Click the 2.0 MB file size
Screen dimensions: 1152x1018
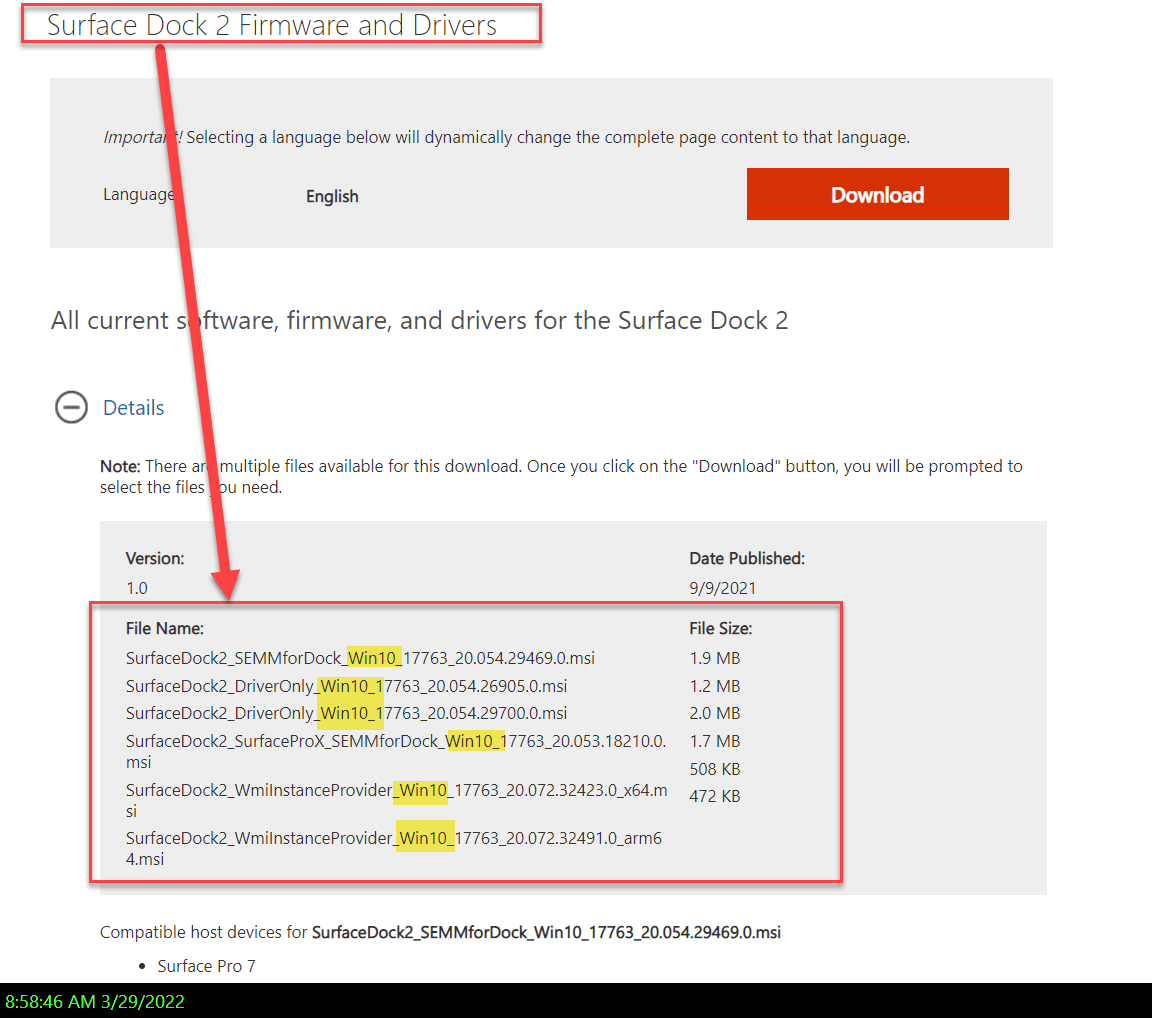[714, 712]
